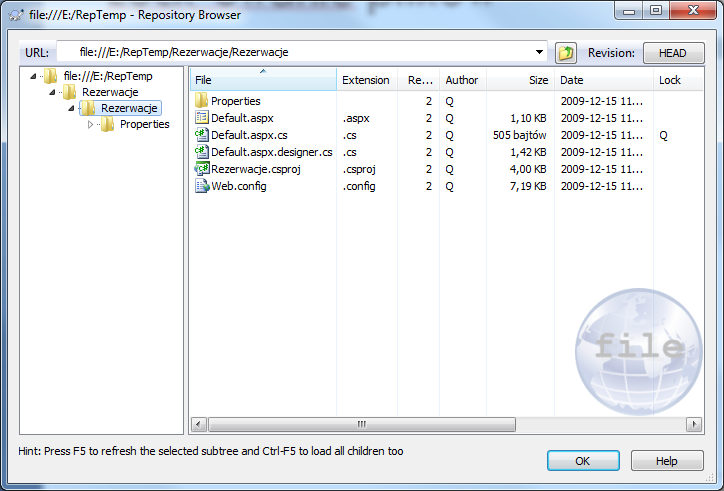
Task: Click the date cell of Web.config row
Action: click(602, 186)
